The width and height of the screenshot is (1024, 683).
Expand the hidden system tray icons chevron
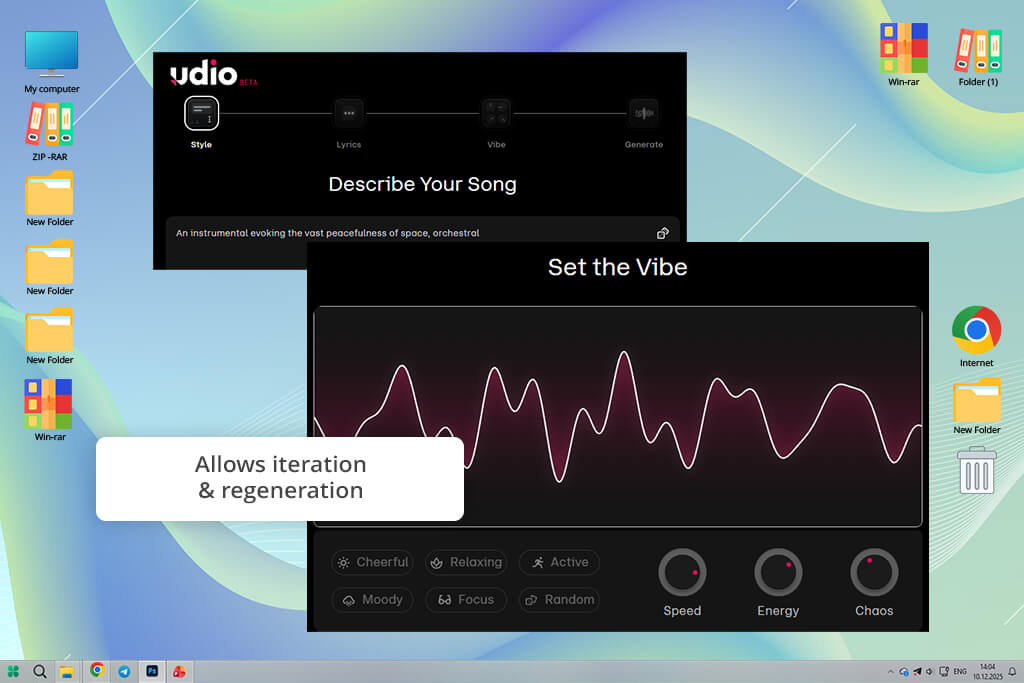(890, 671)
